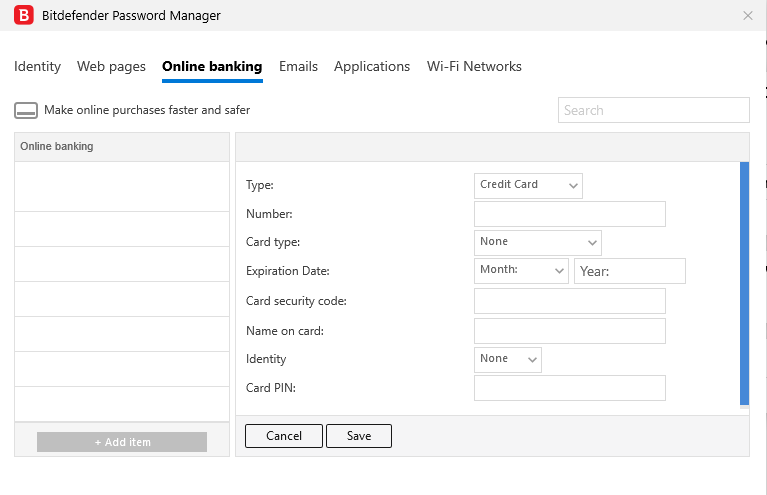Open the Identity dropdown in the form

click(x=507, y=359)
